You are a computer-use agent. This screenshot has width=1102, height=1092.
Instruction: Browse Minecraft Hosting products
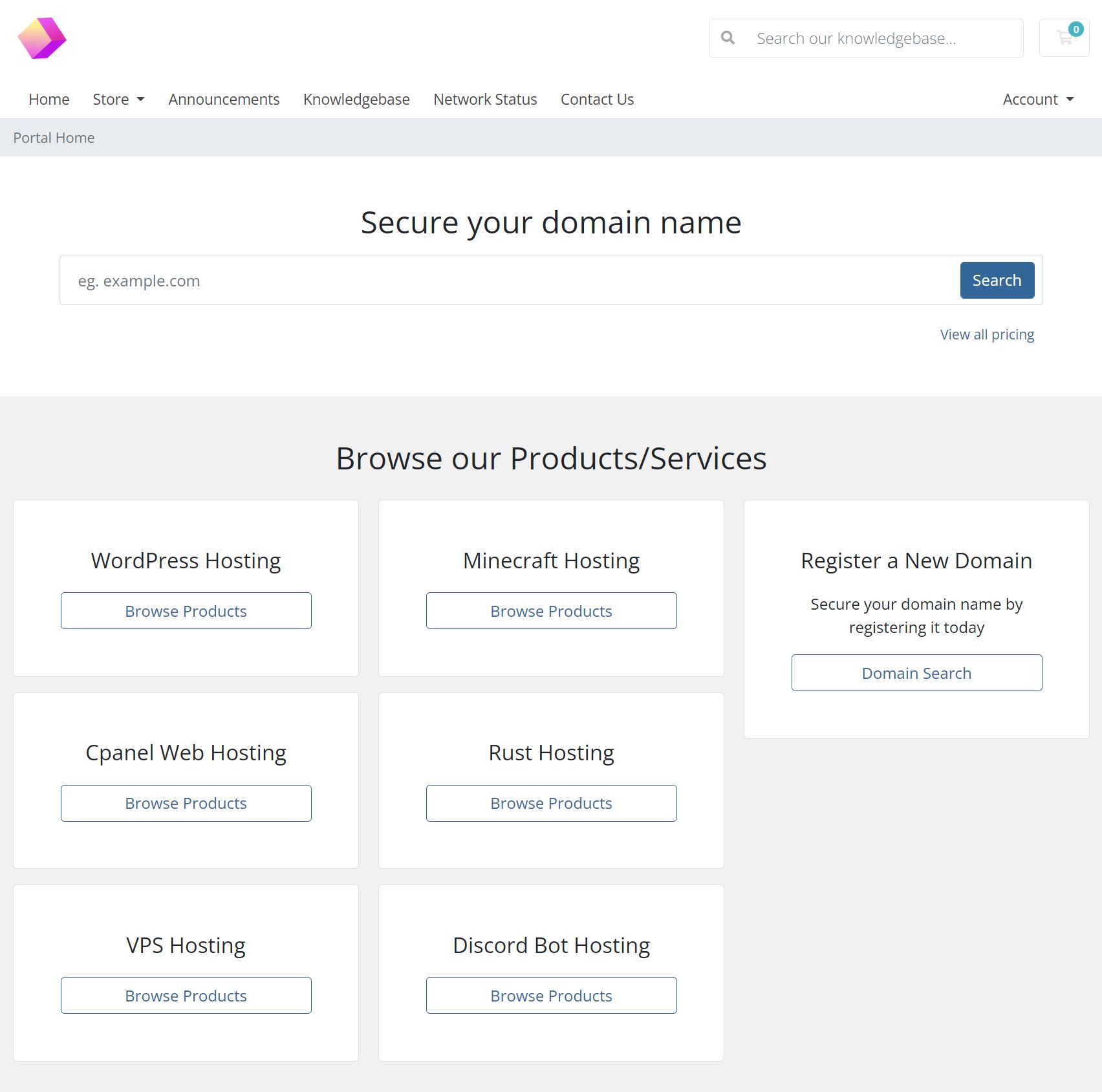551,610
